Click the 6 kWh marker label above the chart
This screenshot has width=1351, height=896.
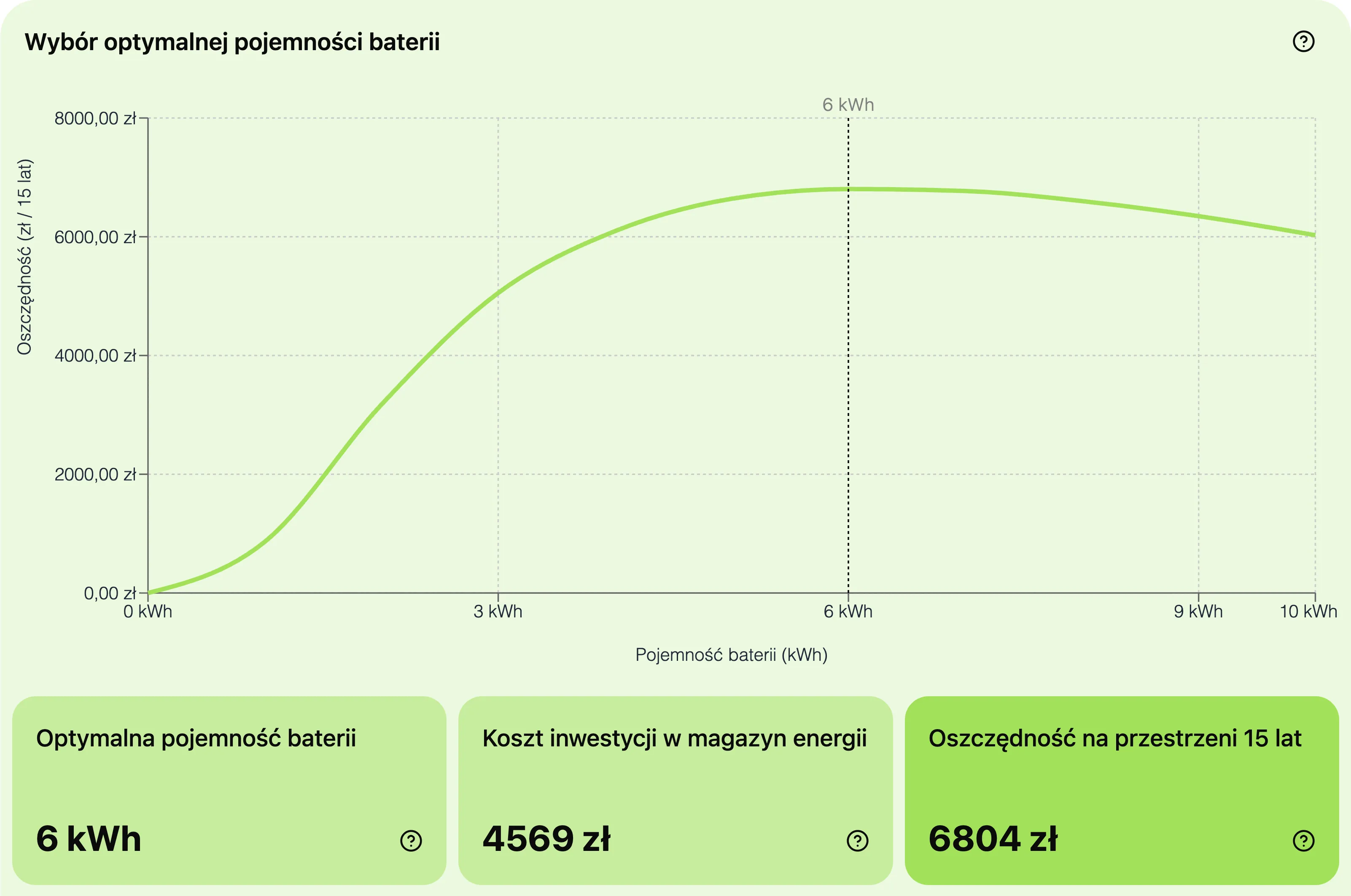pos(848,105)
